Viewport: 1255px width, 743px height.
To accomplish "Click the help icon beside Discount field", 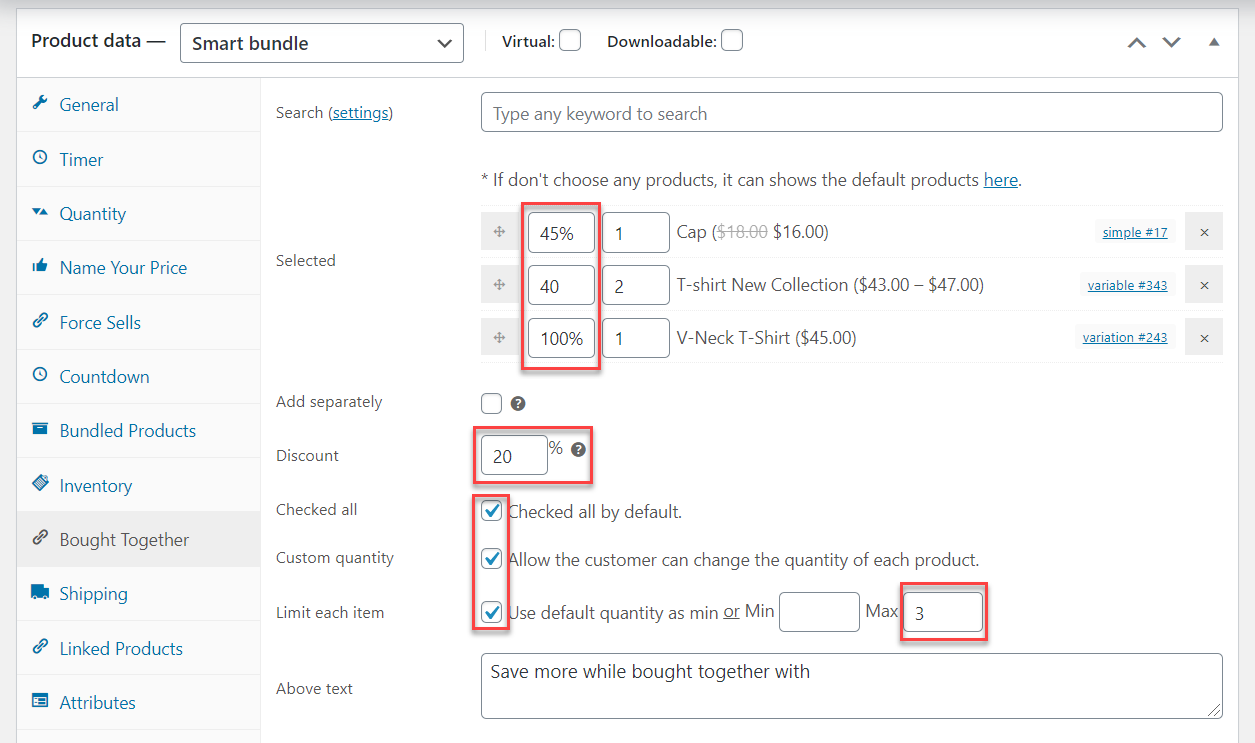I will [x=578, y=450].
